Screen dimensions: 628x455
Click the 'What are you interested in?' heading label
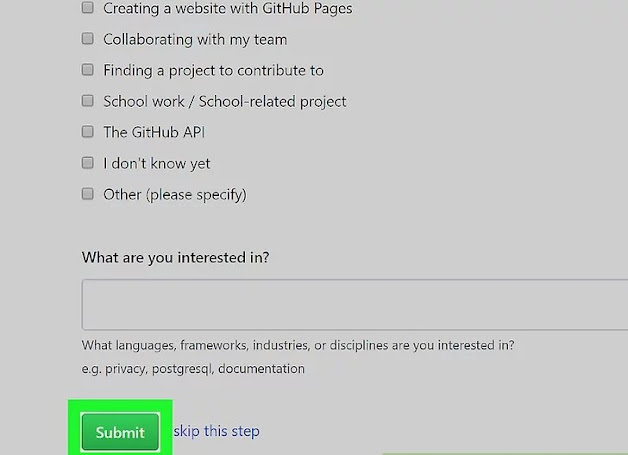pos(175,257)
